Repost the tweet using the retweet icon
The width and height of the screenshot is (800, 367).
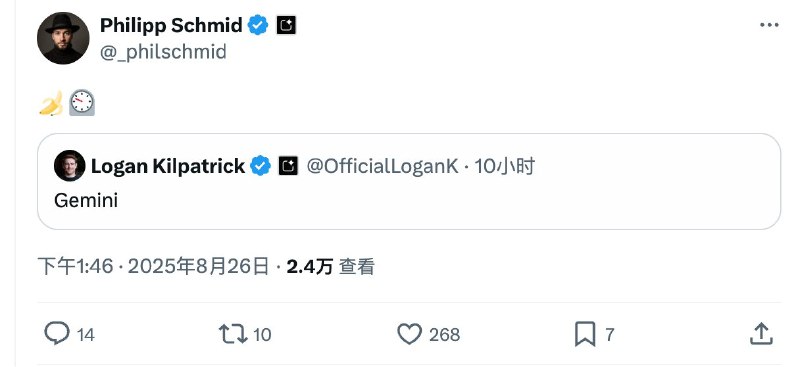click(x=233, y=334)
